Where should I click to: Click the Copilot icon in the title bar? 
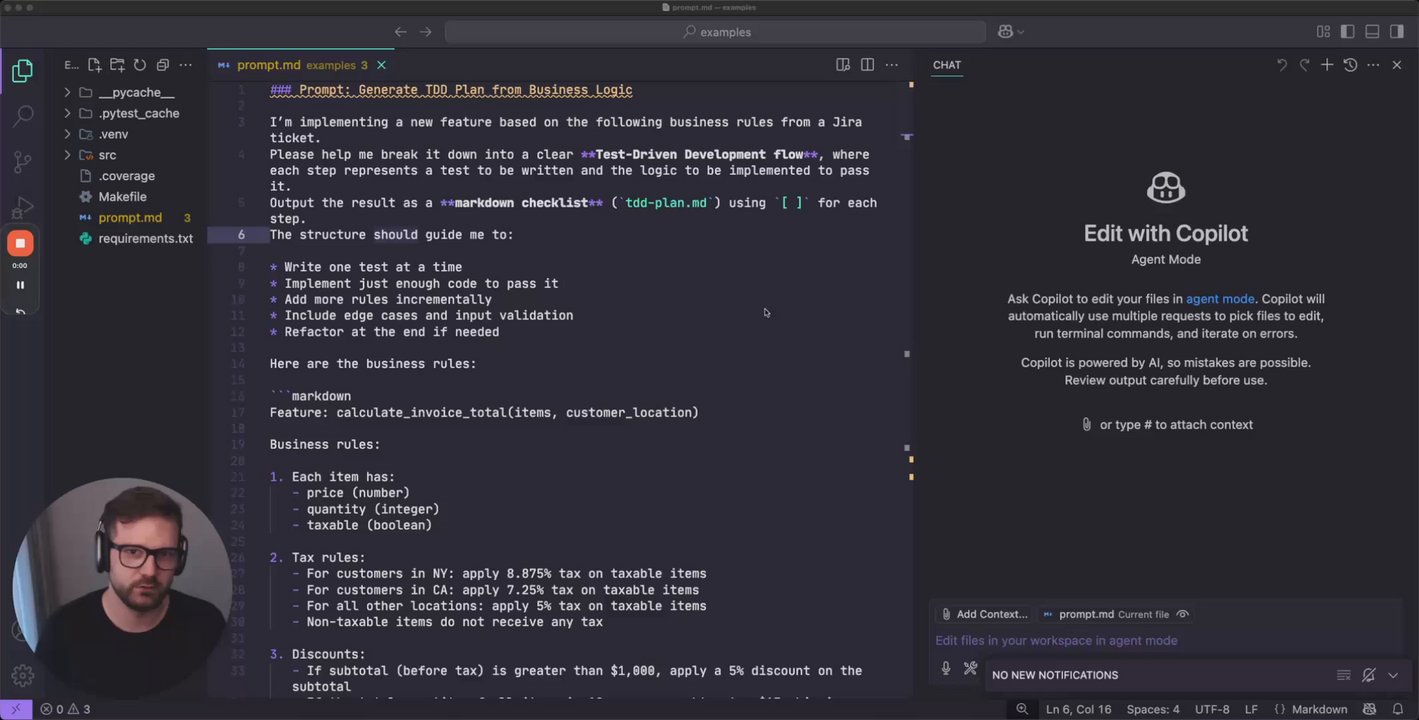coord(1005,32)
